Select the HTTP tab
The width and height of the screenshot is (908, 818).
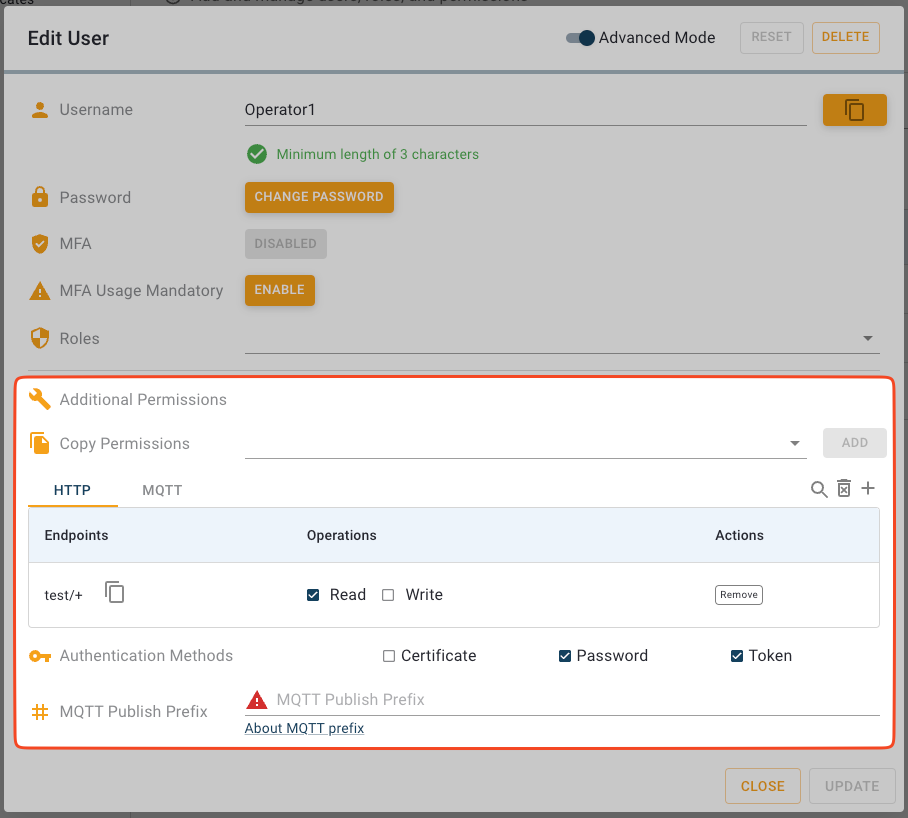[72, 490]
